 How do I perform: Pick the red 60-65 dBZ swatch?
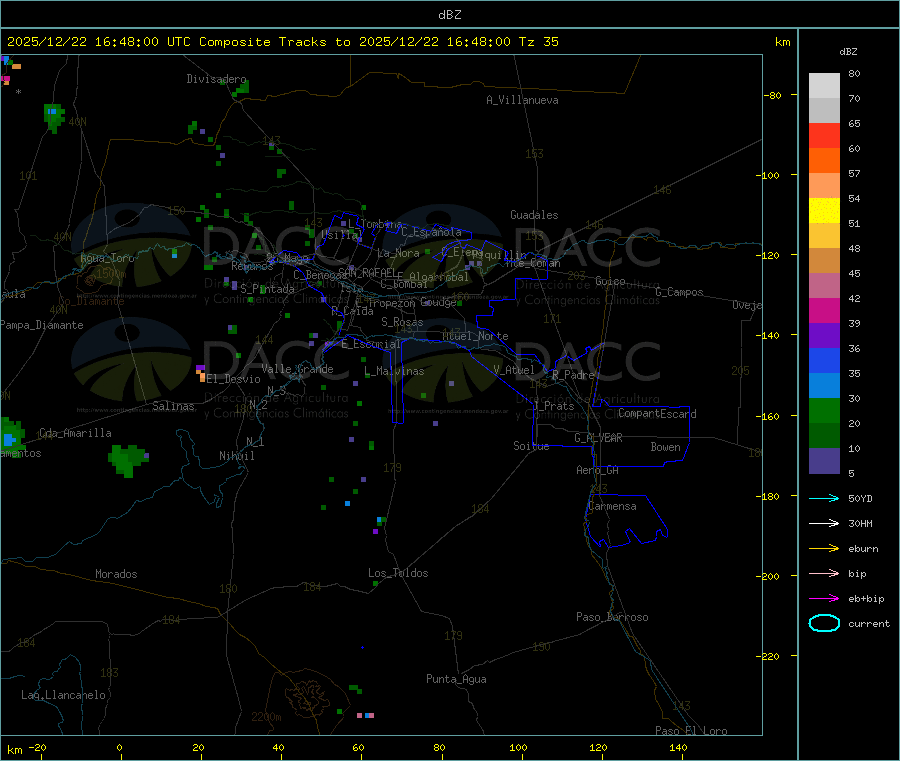[824, 135]
